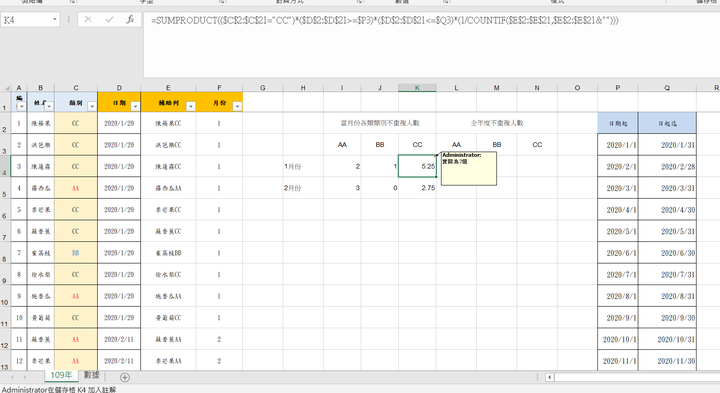
Task: Select cell J4 showing value 1
Action: point(380,166)
